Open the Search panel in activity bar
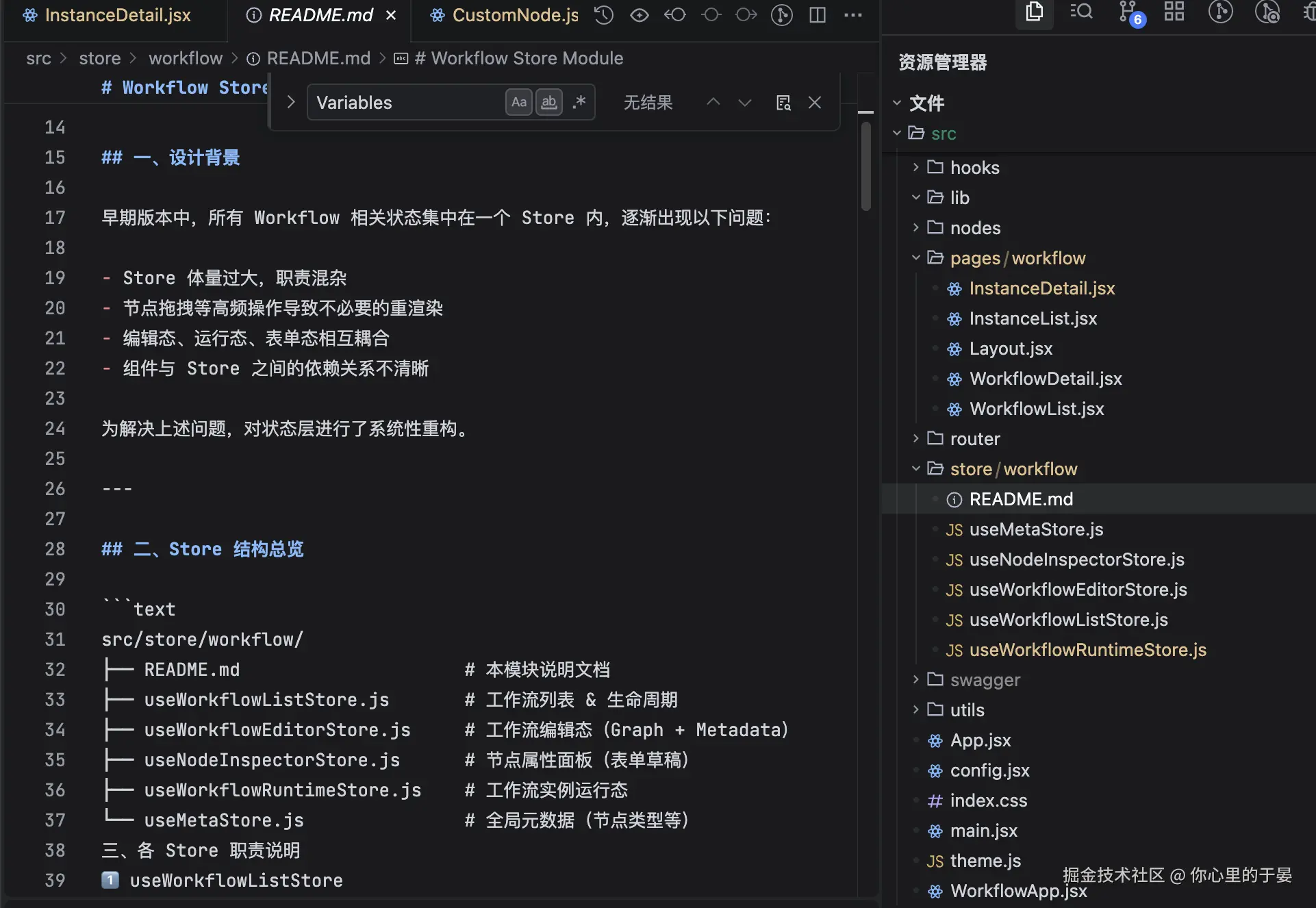1316x908 pixels. tap(1080, 12)
